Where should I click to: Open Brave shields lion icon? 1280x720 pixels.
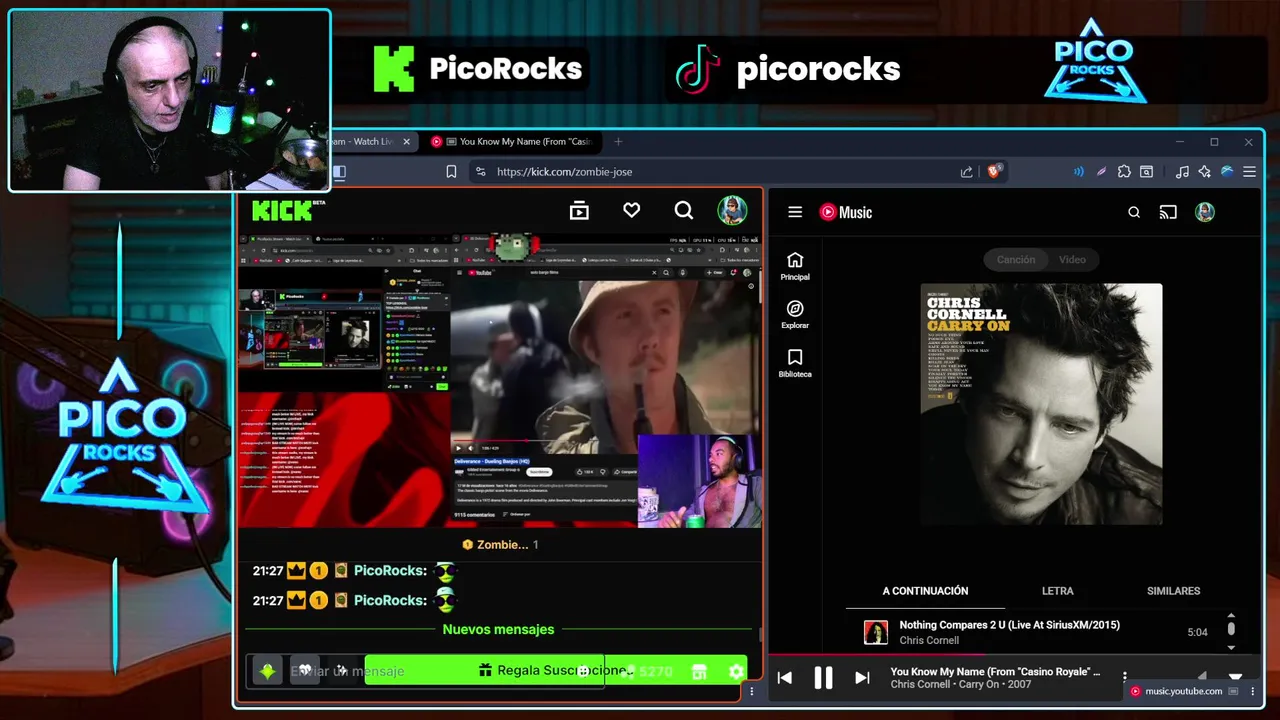click(993, 172)
